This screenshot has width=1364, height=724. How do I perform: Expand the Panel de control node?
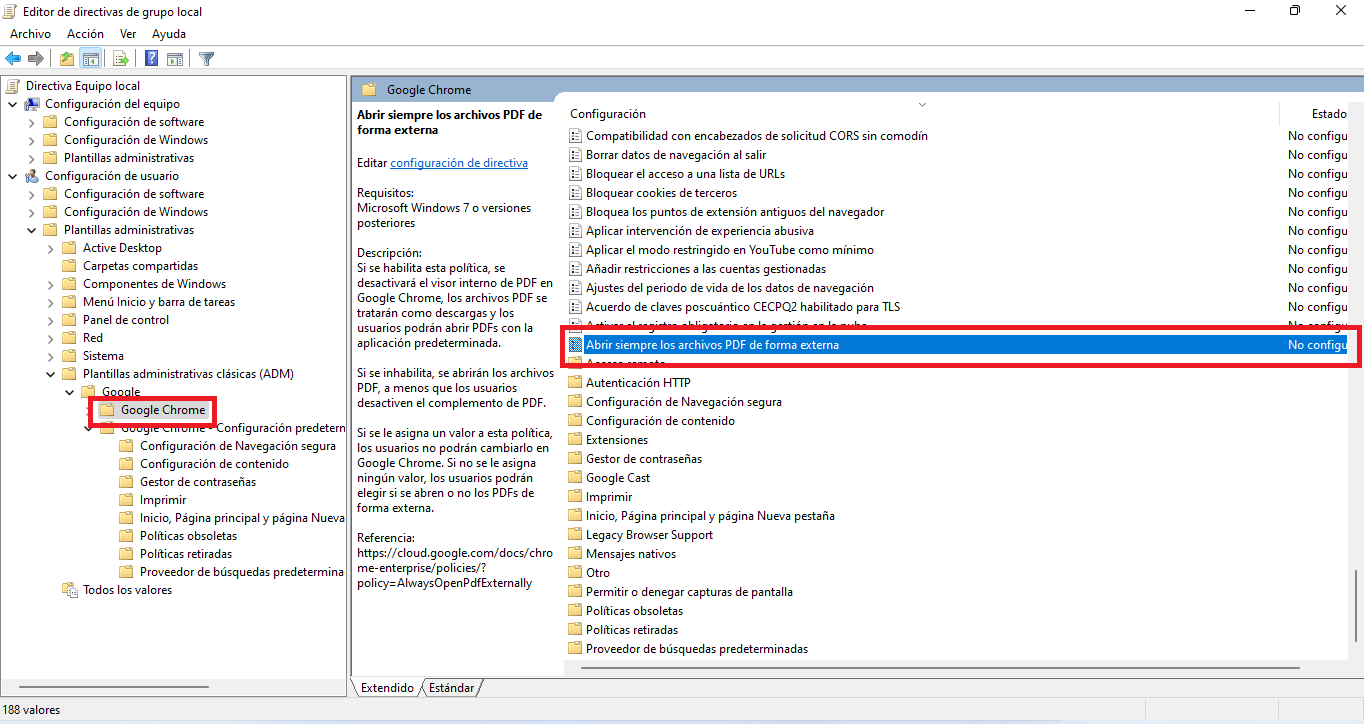coord(51,320)
